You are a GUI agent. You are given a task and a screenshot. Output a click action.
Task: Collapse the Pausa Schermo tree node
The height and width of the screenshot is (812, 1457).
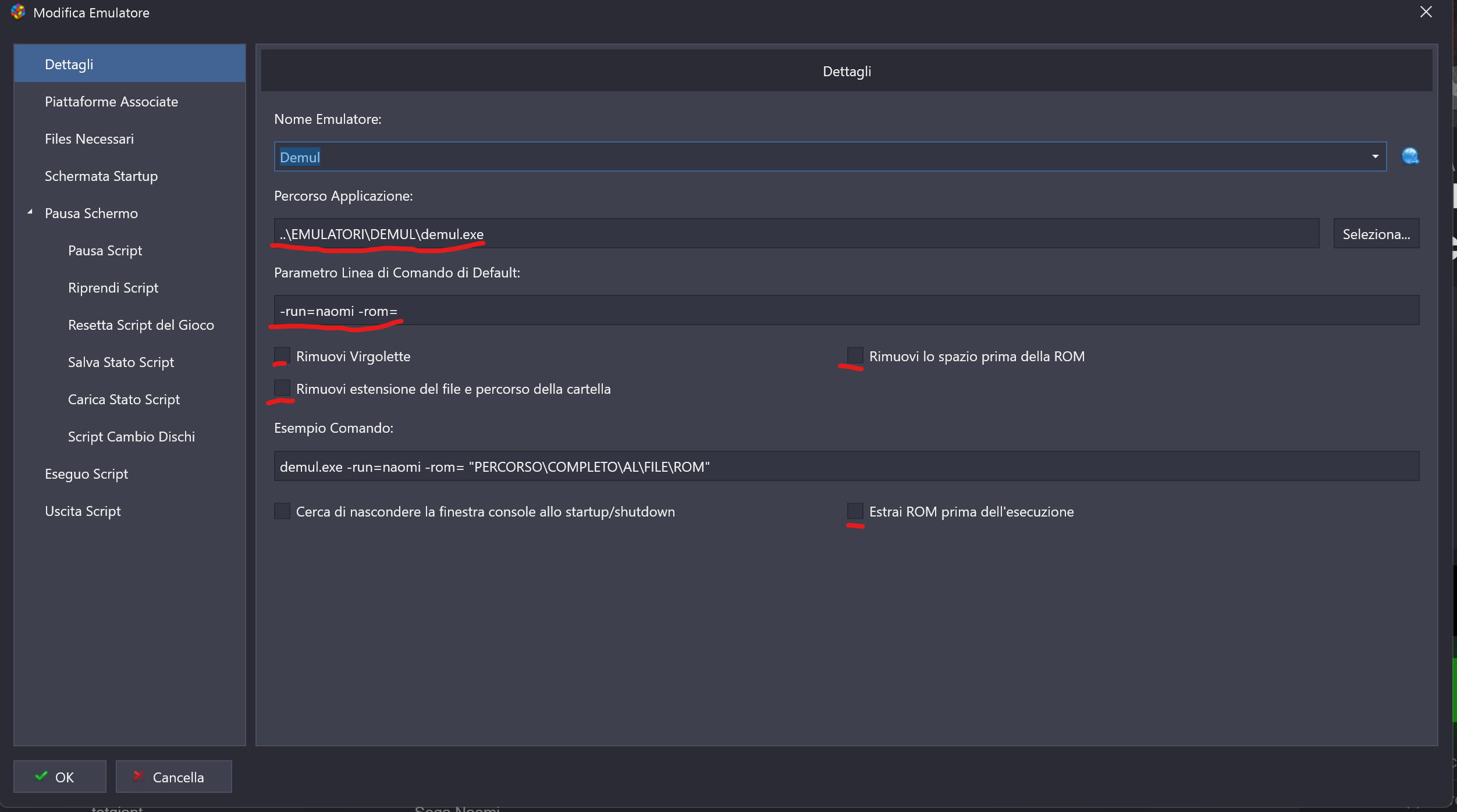(30, 212)
